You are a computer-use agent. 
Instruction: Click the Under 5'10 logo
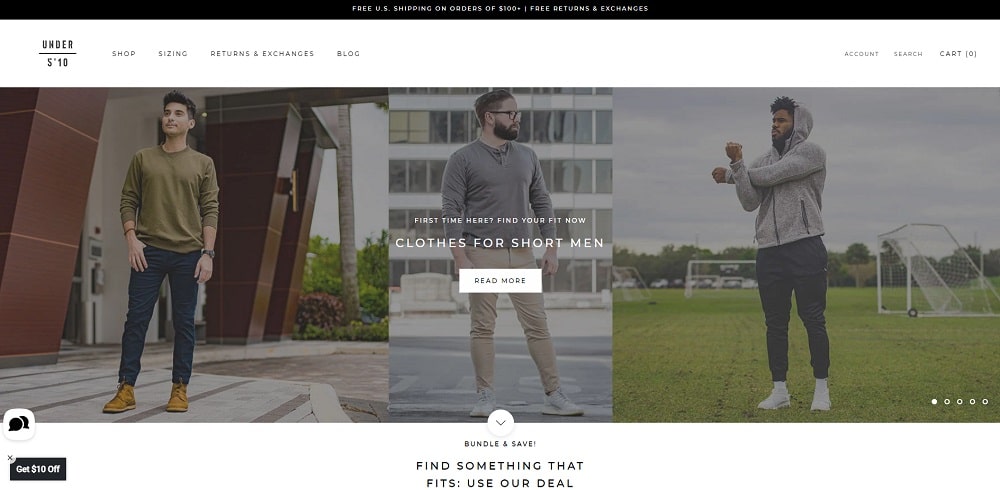pos(57,54)
